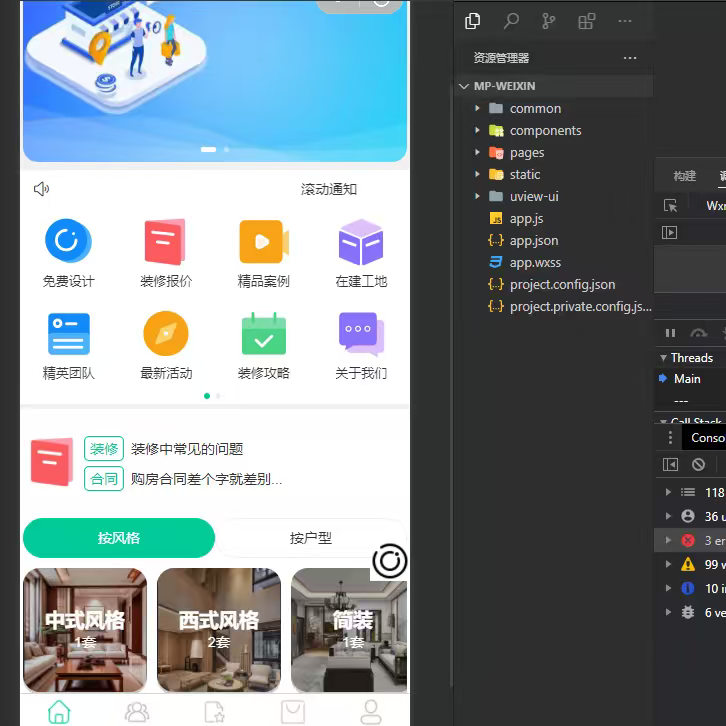Tap the banner carousel image
This screenshot has height=726, width=726.
point(215,81)
